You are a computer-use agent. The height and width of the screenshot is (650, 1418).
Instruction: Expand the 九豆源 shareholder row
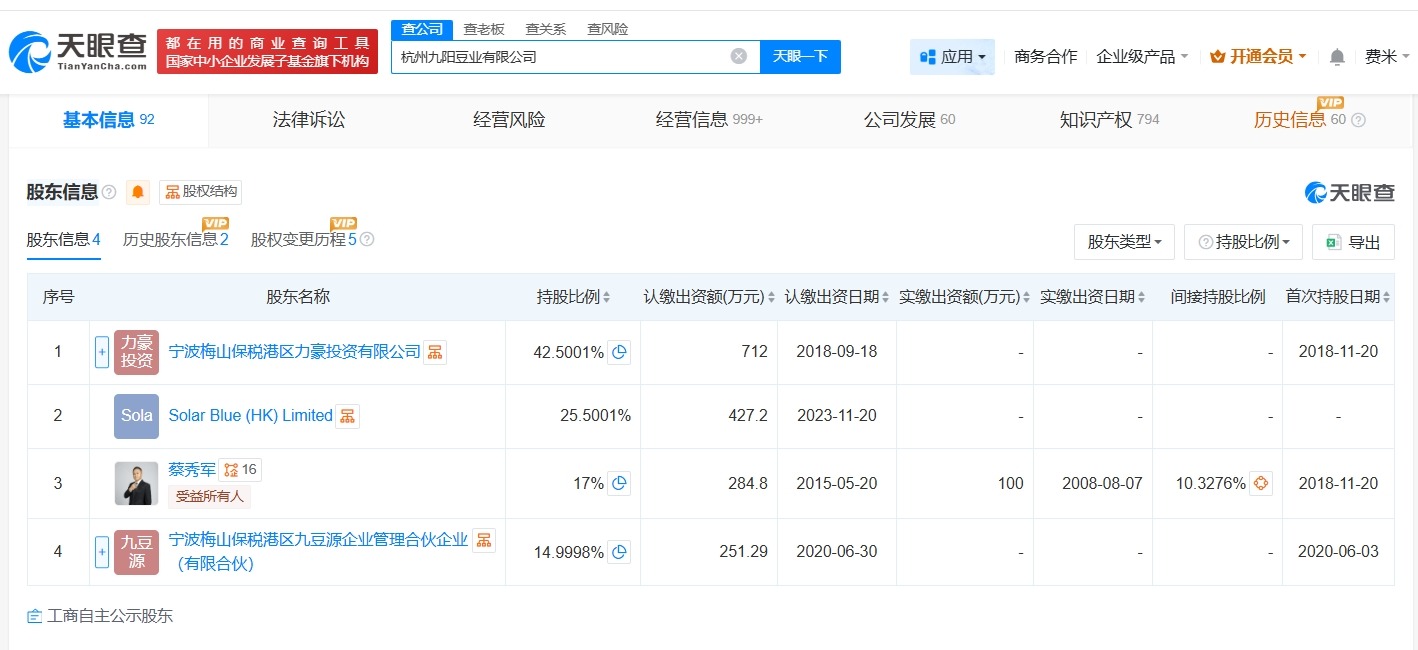(x=101, y=551)
